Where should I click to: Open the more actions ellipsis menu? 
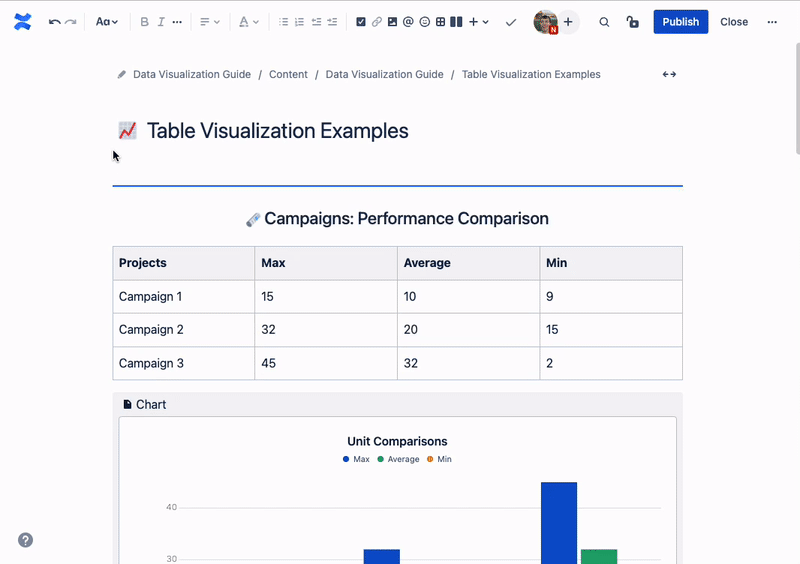[x=772, y=22]
